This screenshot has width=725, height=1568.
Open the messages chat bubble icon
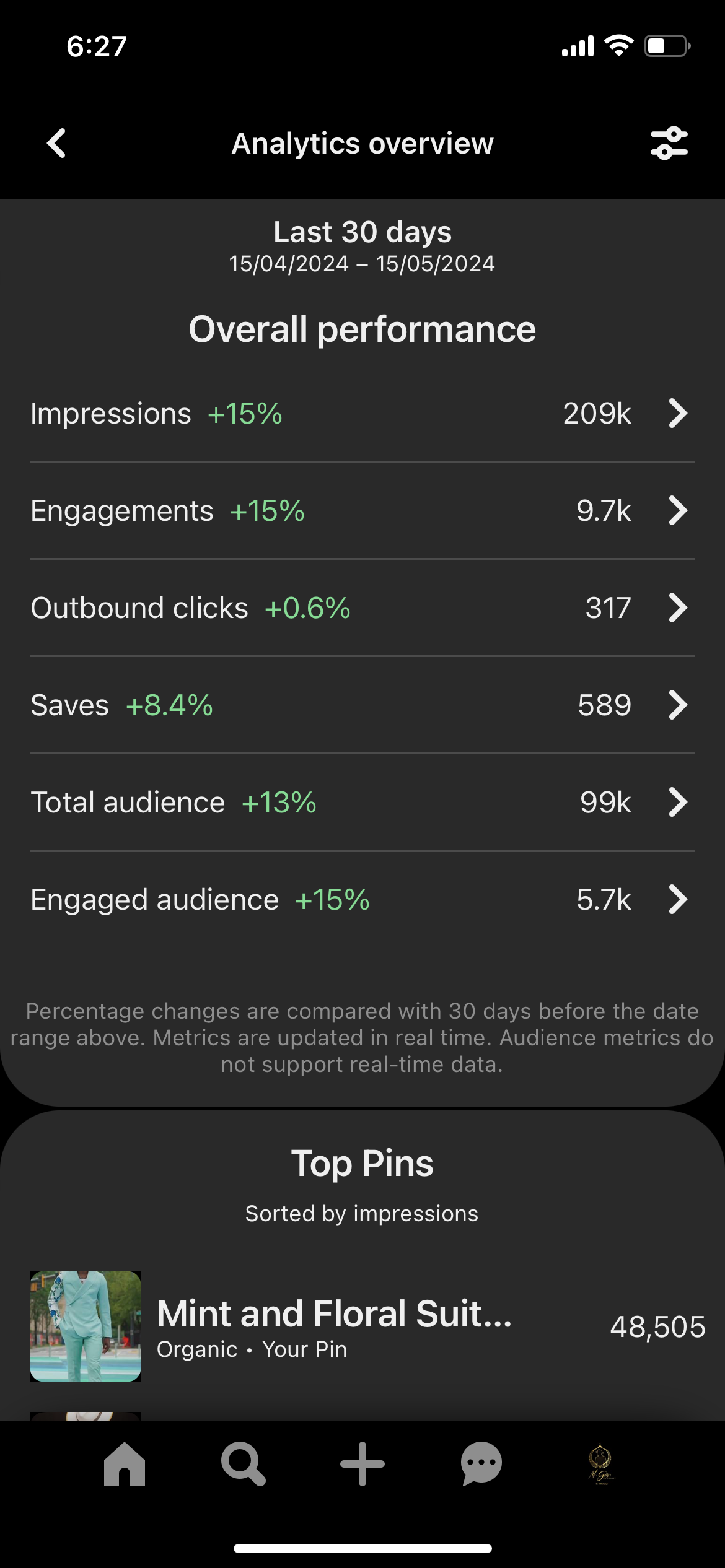481,1464
